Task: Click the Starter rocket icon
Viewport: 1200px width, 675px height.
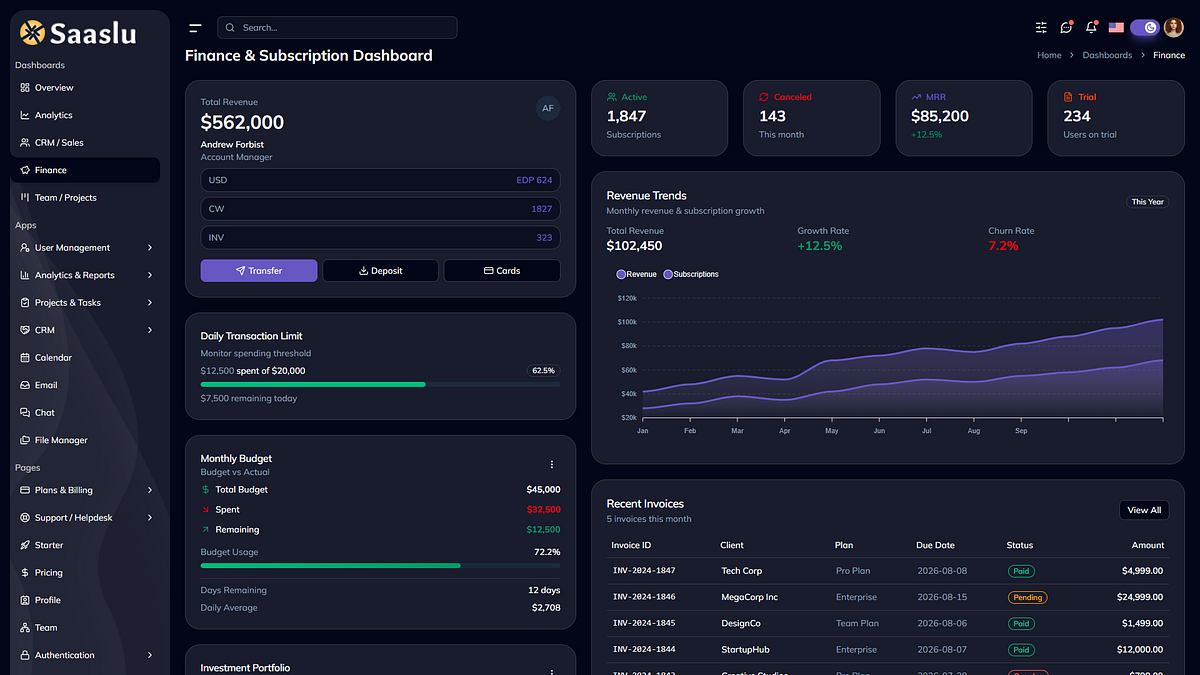Action: [25, 545]
